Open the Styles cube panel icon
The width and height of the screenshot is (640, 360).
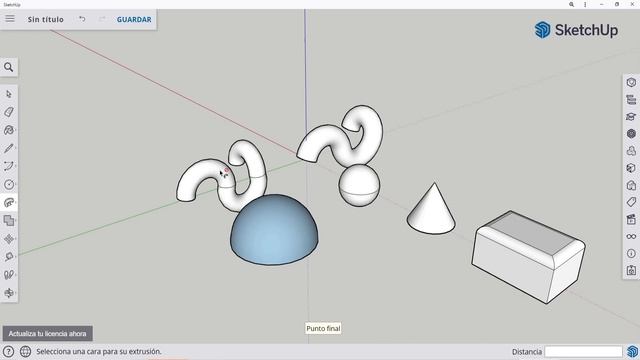[x=631, y=168]
